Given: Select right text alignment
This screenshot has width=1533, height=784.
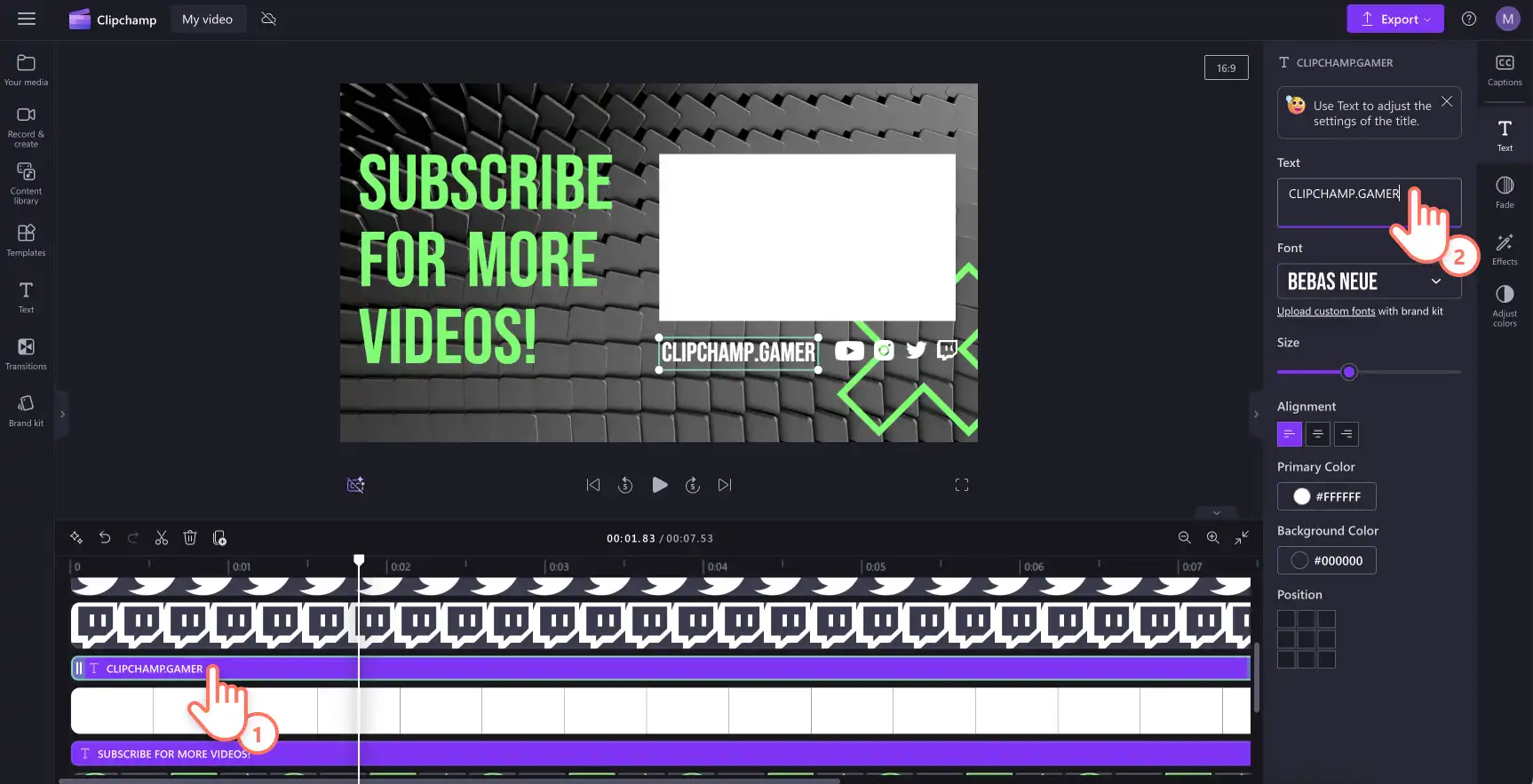Looking at the screenshot, I should tap(1346, 434).
